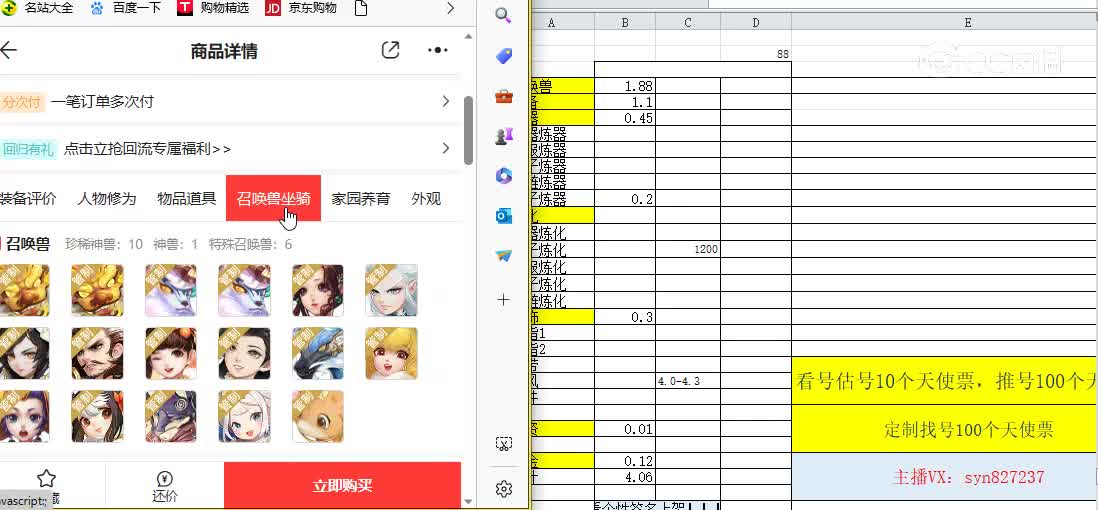Click the cell containing 88 in column D
1098x510 pixels.
pos(756,53)
